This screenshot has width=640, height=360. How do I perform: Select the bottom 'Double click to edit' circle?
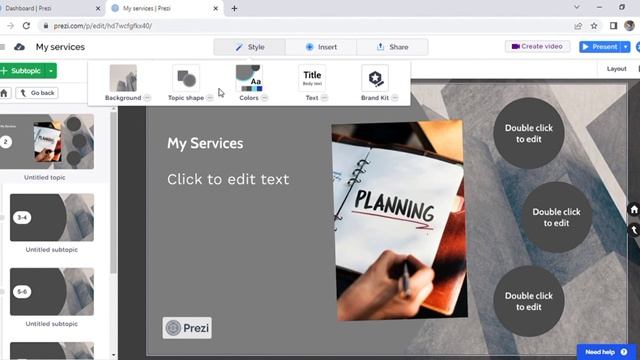(x=529, y=301)
